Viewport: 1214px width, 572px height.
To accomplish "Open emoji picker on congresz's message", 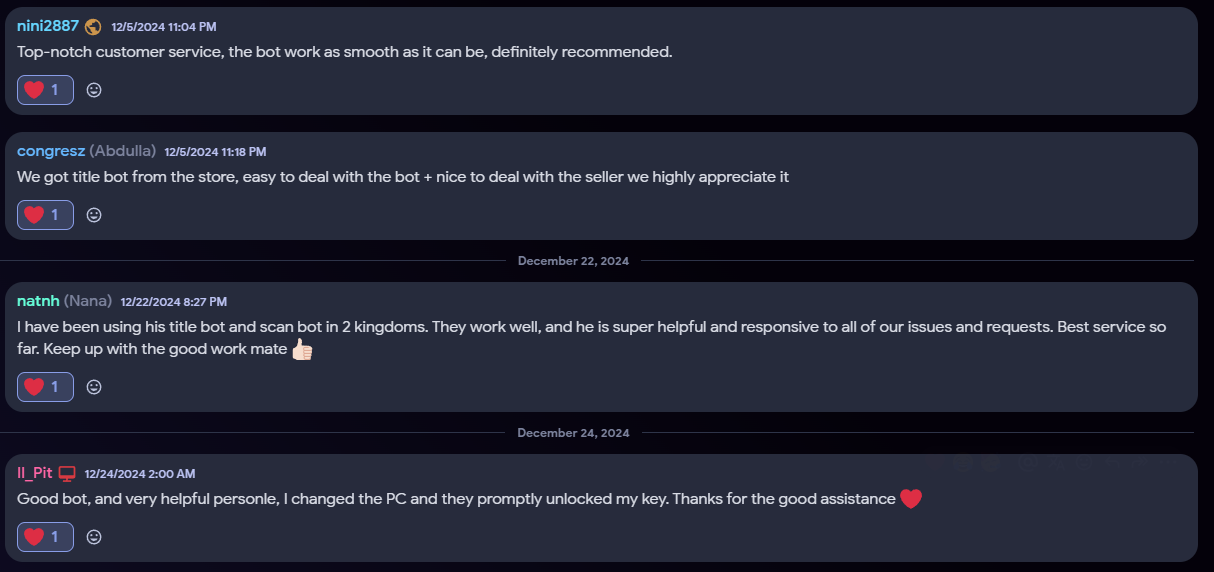I will (94, 215).
